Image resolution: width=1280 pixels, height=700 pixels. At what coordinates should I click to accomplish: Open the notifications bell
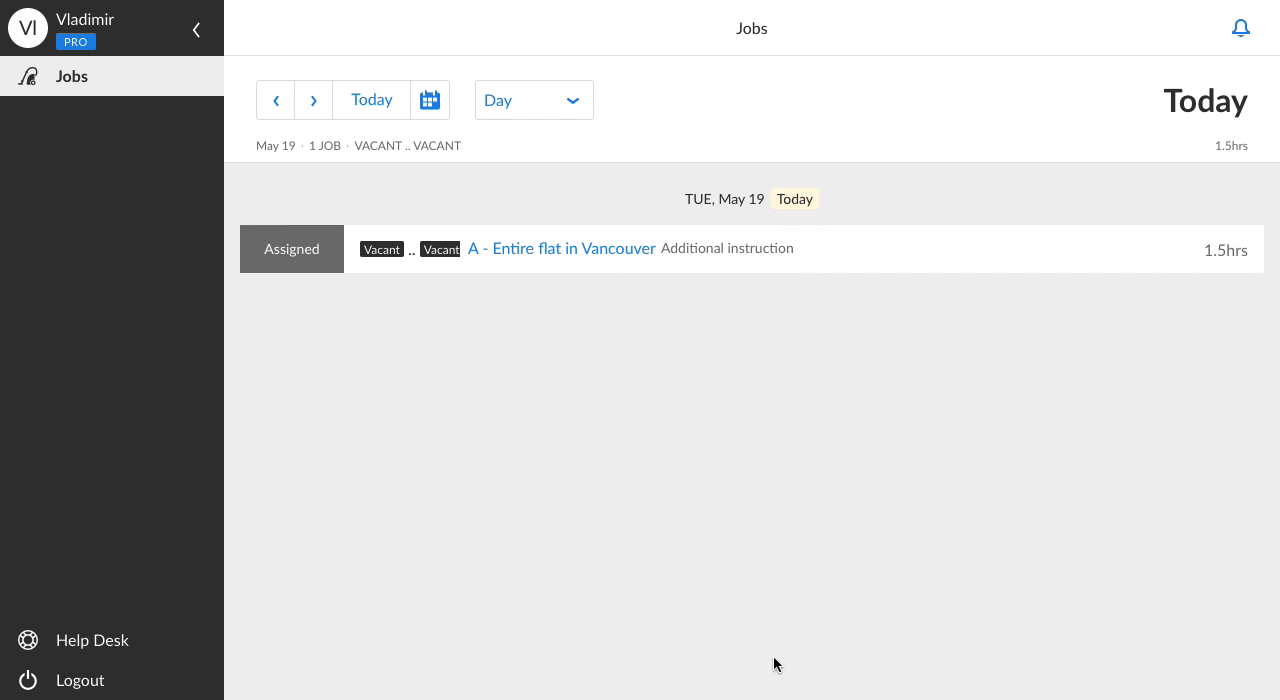click(x=1240, y=28)
